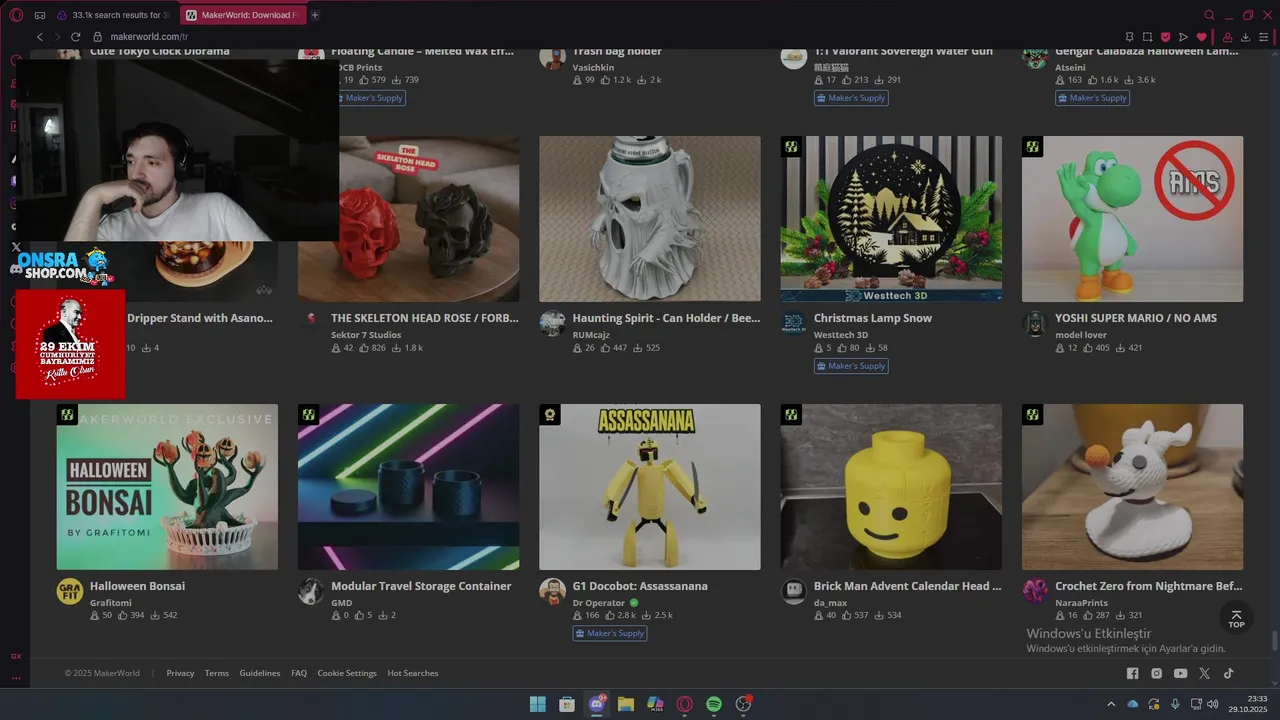Open OBS Studio from the taskbar
This screenshot has height=720, width=1280.
pyautogui.click(x=743, y=704)
